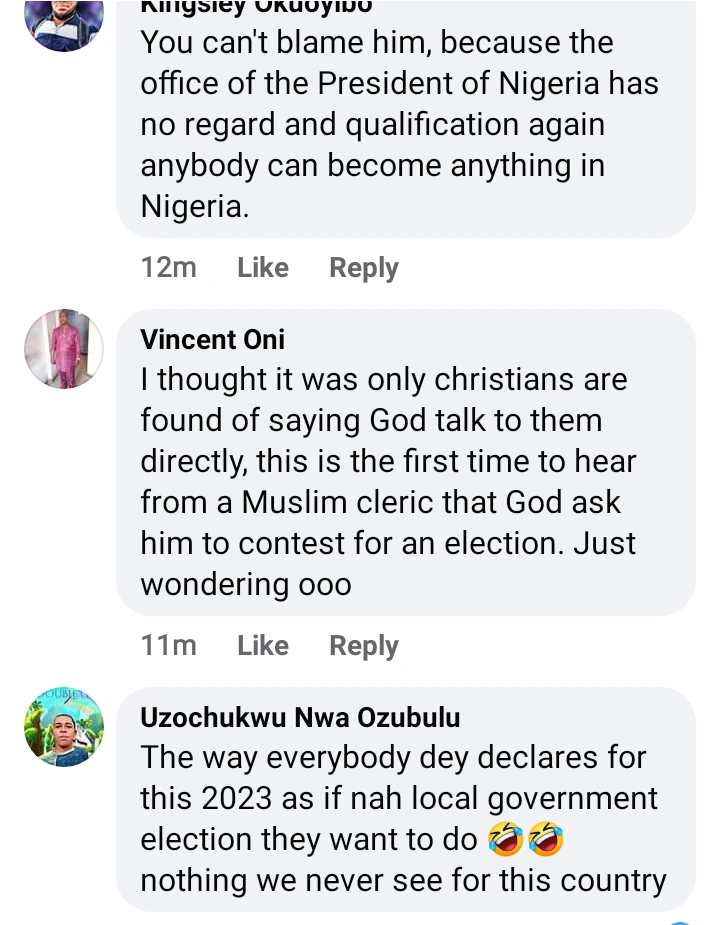Tap the second laughing emoji in Uzochukwu's comment
This screenshot has height=925, width=720.
[x=546, y=840]
